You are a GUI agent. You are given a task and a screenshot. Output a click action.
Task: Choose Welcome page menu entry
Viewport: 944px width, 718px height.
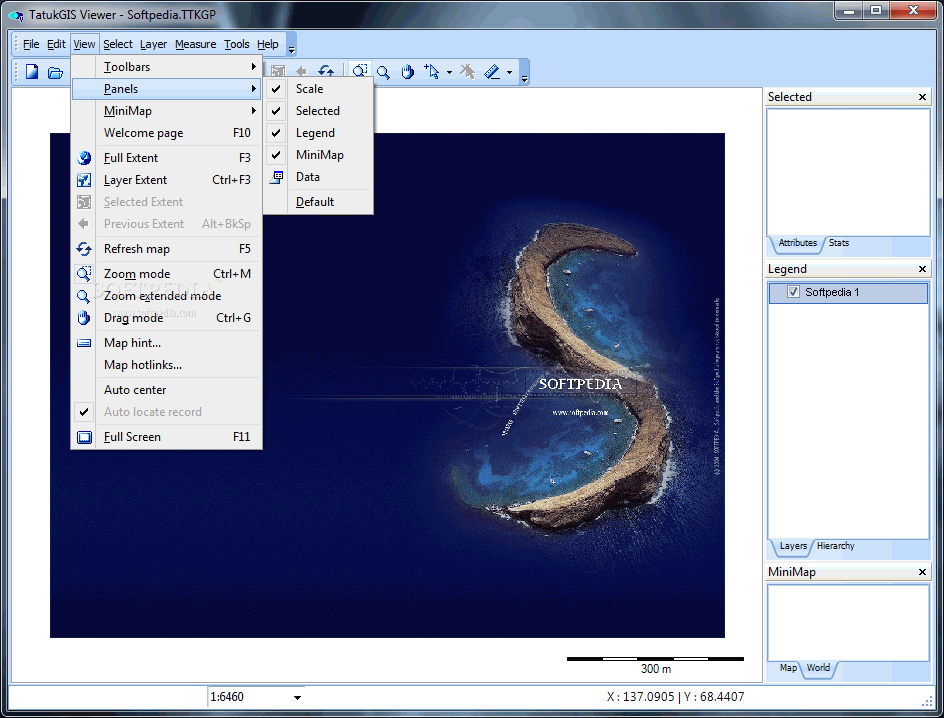click(x=166, y=133)
